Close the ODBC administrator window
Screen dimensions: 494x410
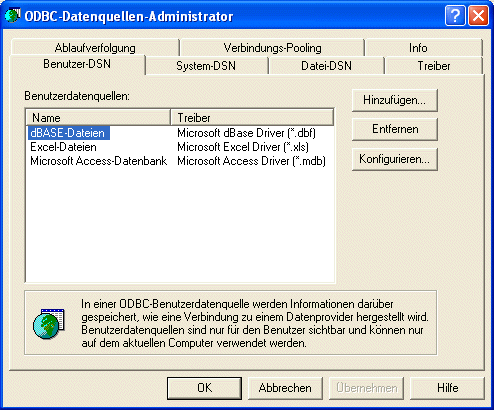tap(478, 15)
